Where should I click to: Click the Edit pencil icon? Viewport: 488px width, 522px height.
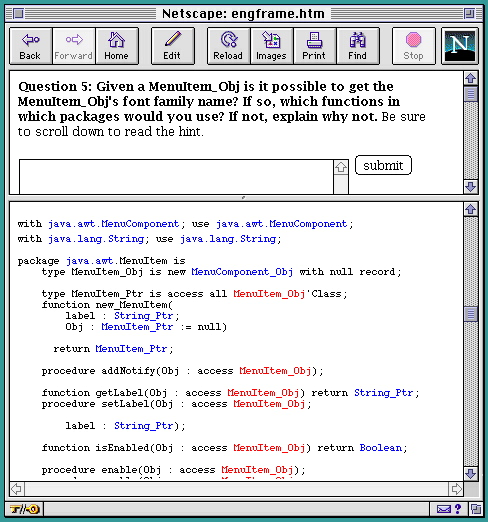point(172,46)
